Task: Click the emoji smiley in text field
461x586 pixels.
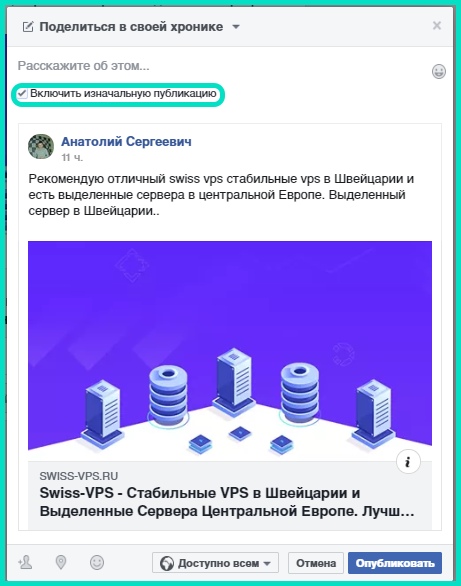Action: click(x=439, y=71)
